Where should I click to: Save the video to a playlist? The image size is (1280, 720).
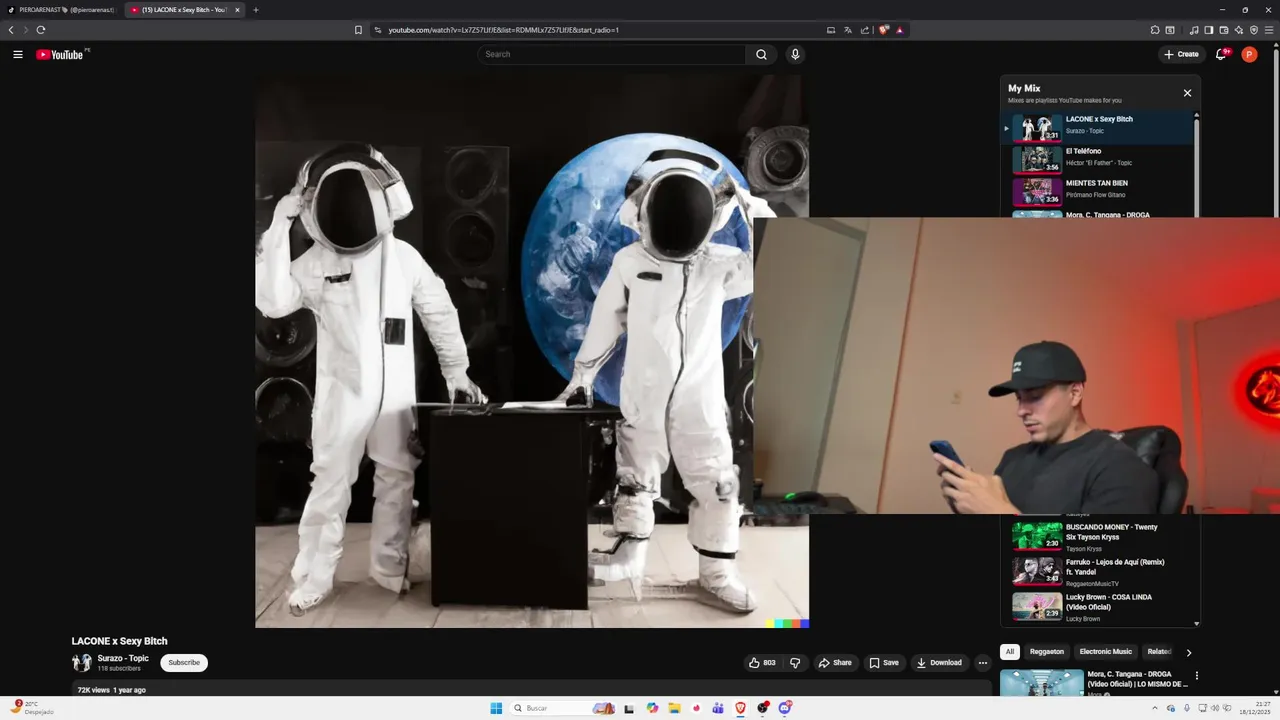884,662
